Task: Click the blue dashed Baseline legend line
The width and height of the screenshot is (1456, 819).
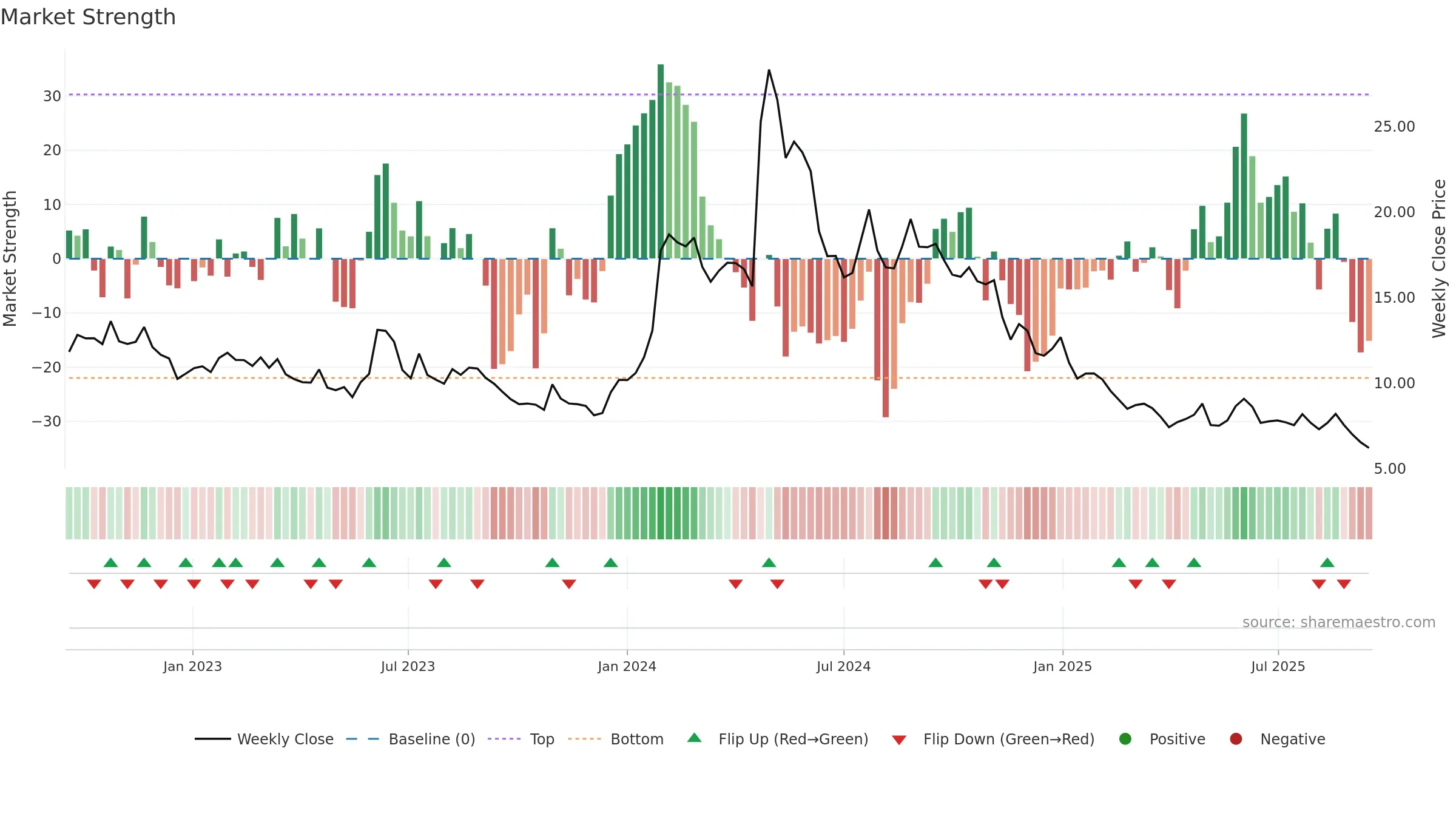Action: coord(363,739)
